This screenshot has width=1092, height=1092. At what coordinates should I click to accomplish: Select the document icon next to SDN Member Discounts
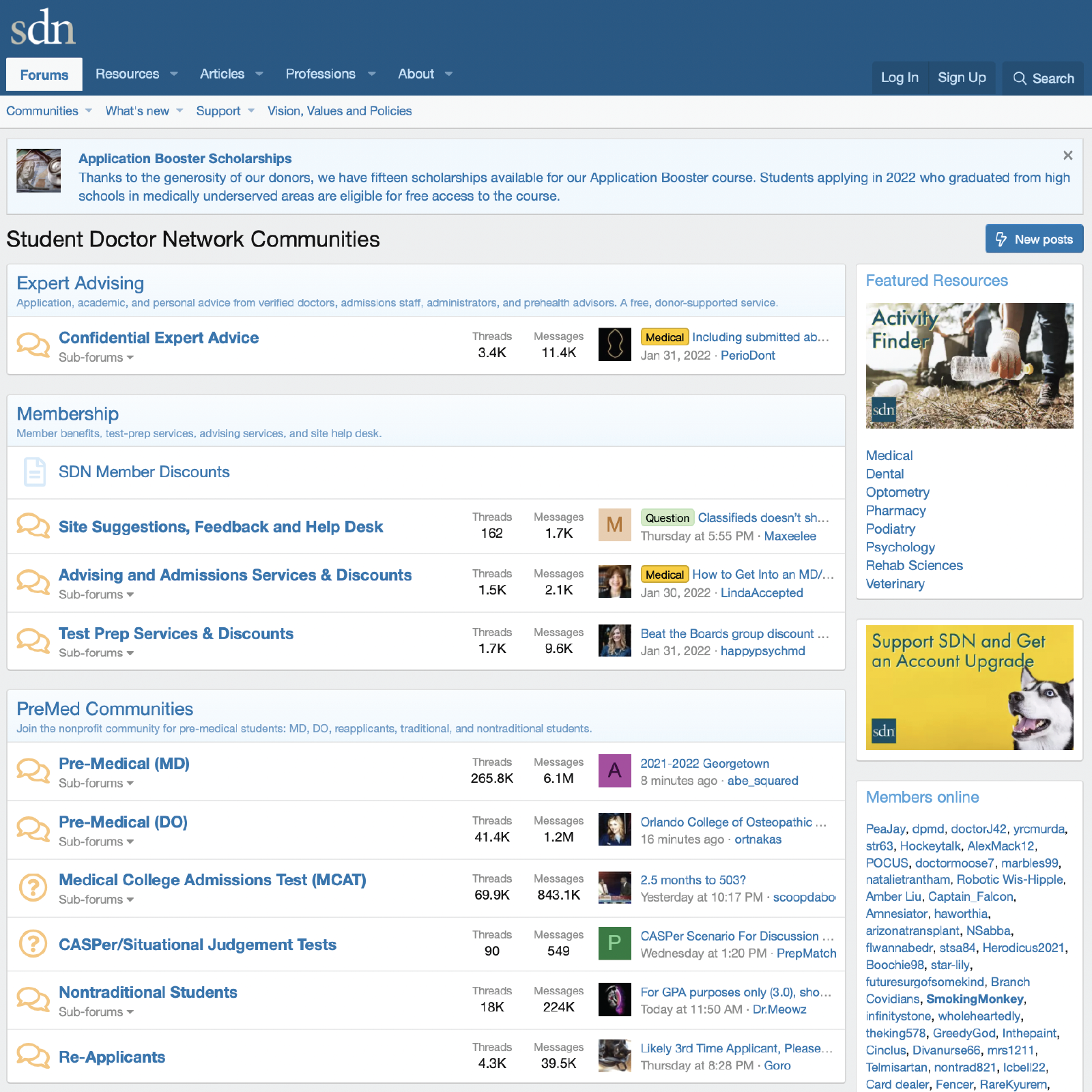(x=34, y=472)
